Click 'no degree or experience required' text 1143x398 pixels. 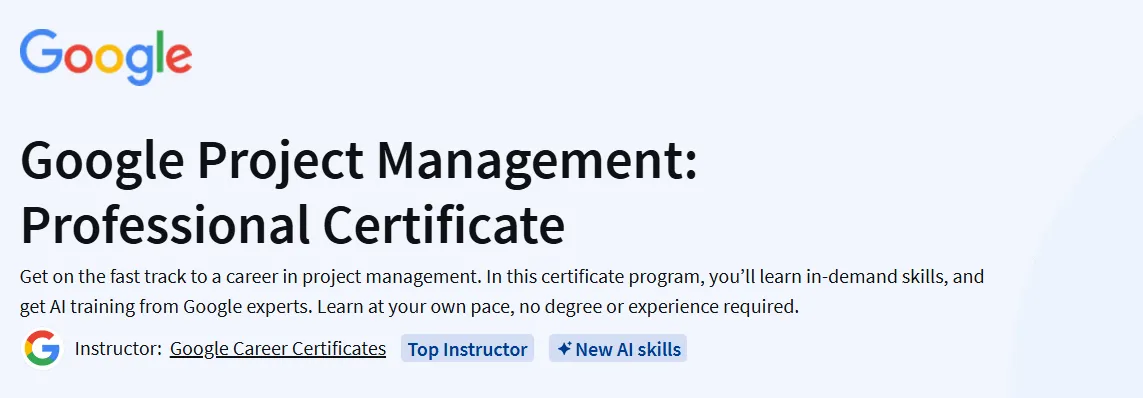tap(658, 307)
